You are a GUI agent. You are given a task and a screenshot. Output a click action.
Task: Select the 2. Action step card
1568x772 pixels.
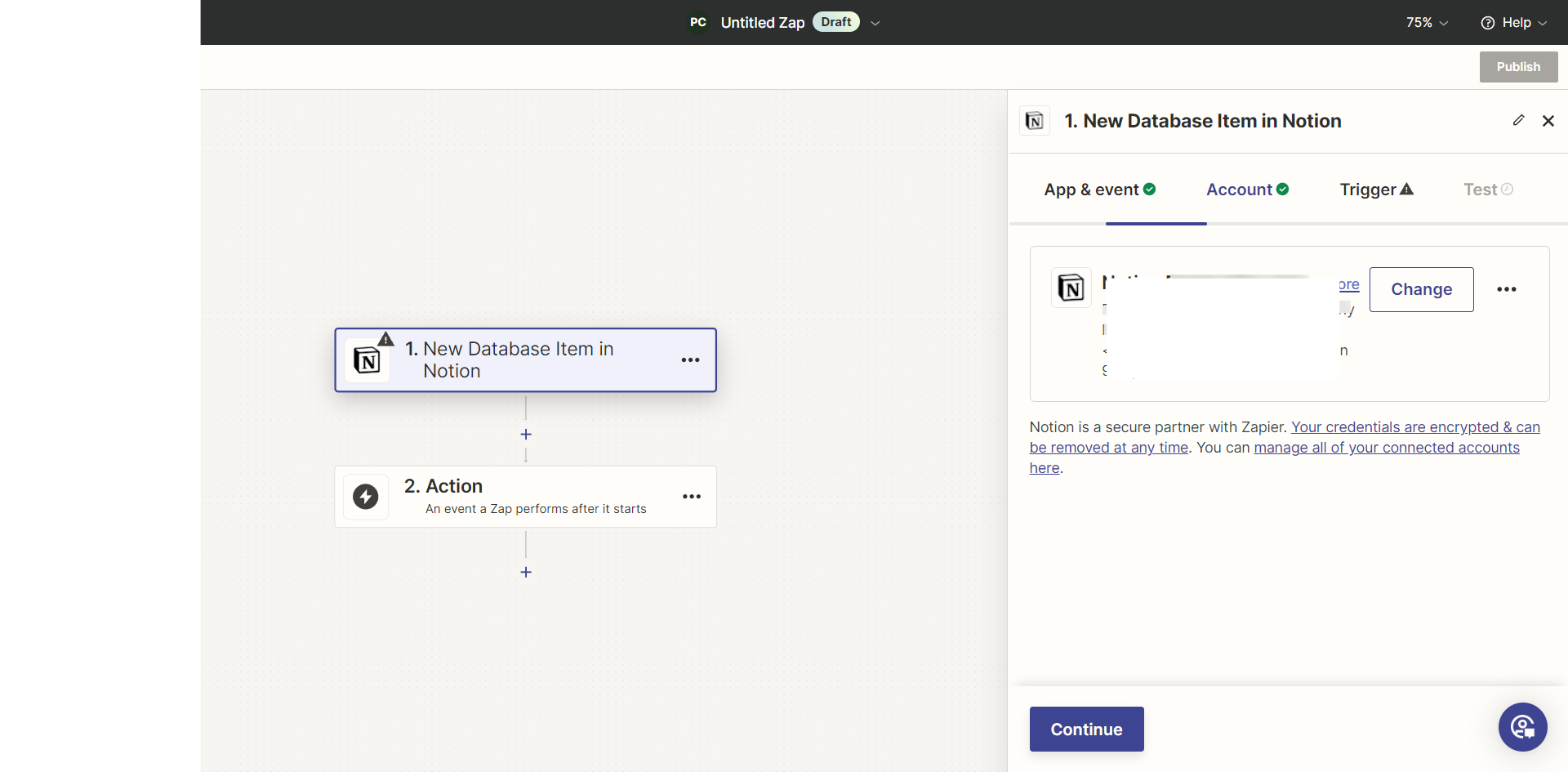click(525, 497)
